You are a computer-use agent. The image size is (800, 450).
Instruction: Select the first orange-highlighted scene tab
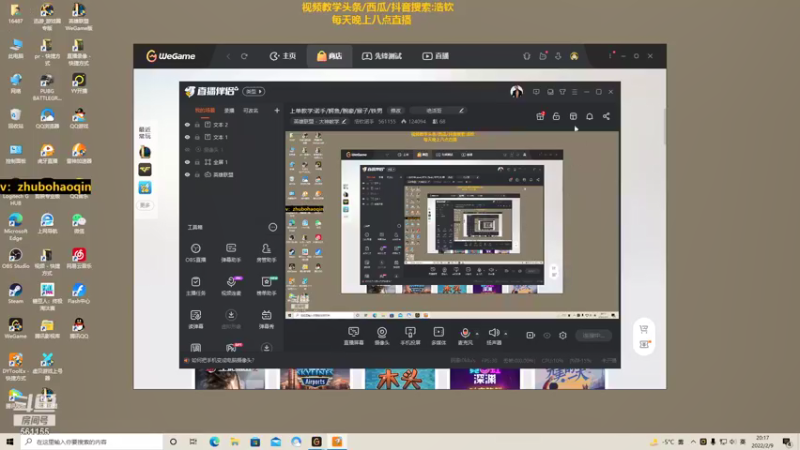(x=205, y=111)
